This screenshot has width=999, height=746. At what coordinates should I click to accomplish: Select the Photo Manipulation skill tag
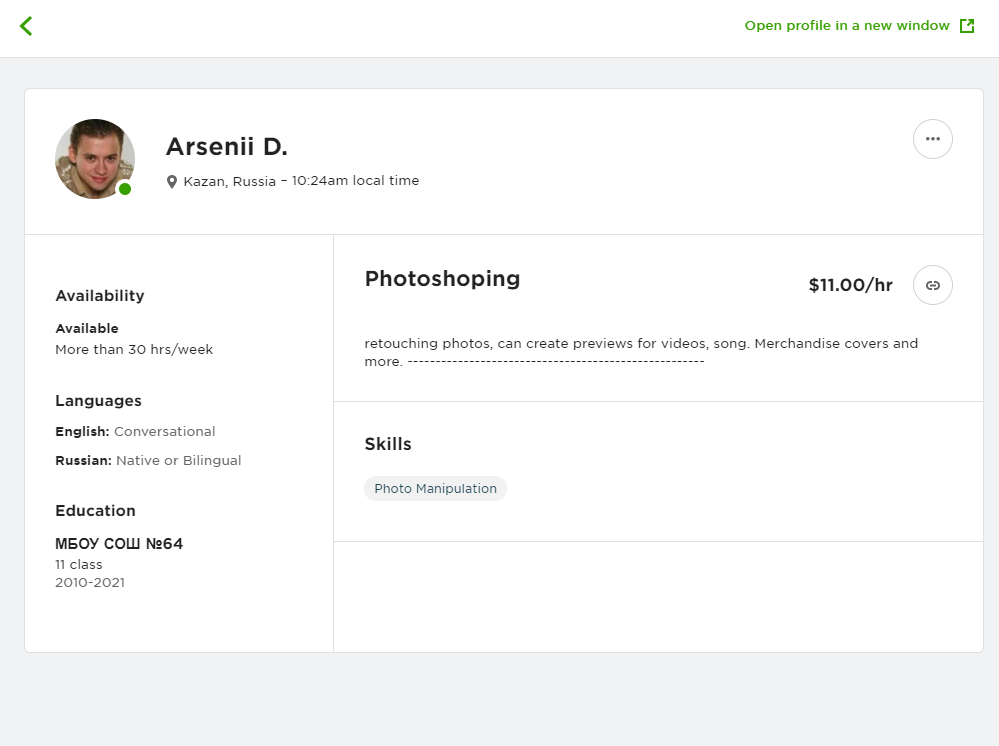(435, 489)
